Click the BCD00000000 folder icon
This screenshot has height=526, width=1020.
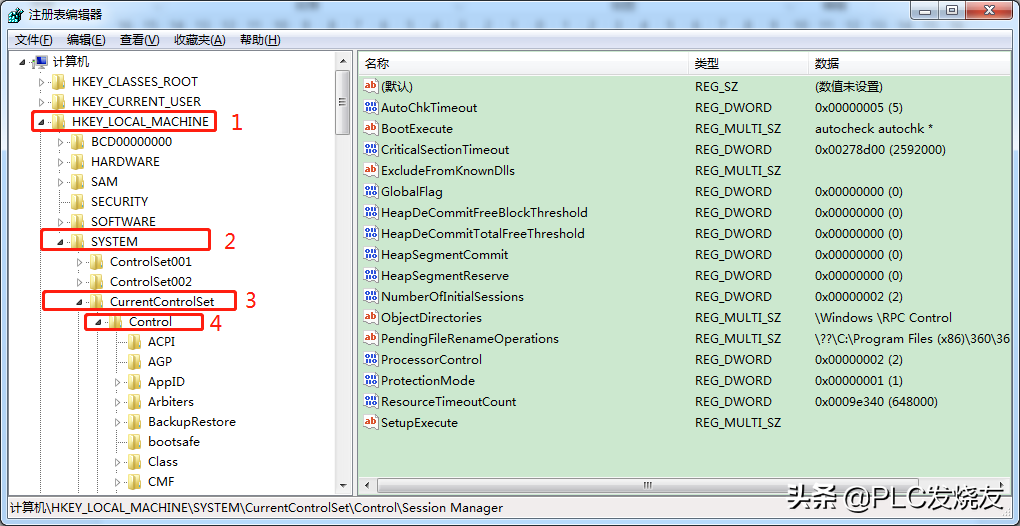pos(77,142)
